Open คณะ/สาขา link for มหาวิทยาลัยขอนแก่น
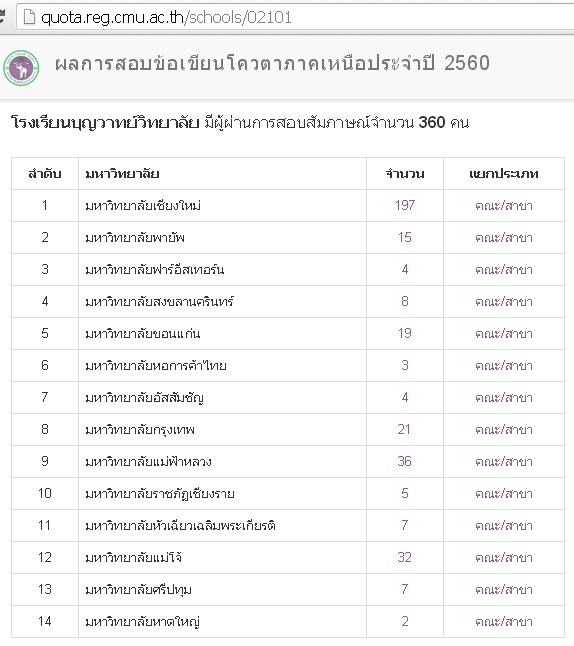 coord(504,333)
